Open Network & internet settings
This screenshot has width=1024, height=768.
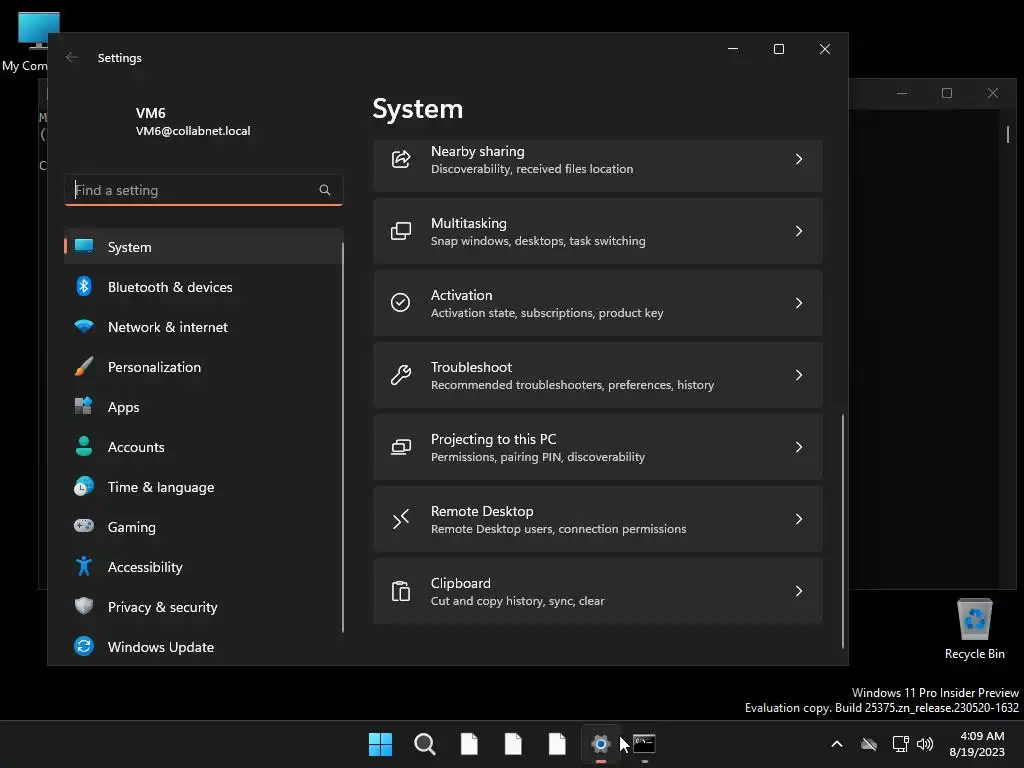tap(203, 327)
